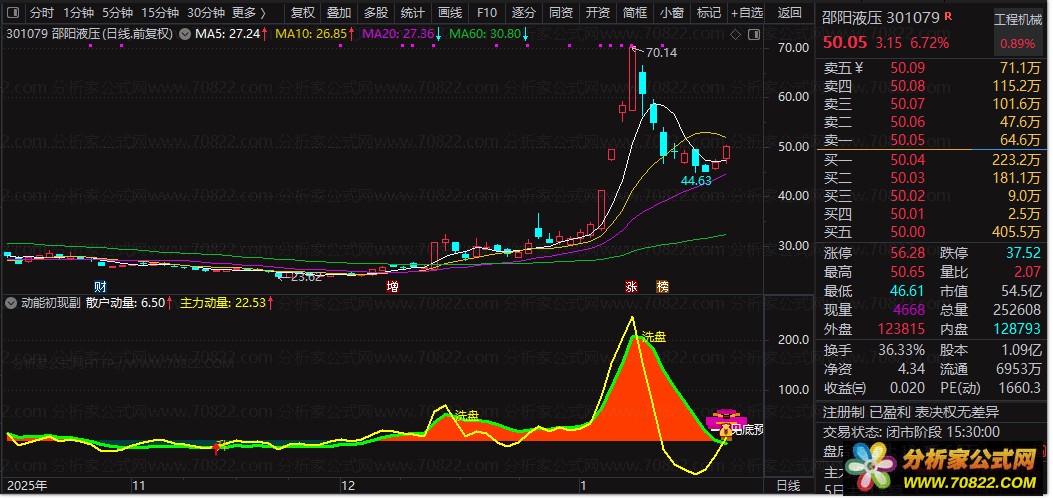Click the 简框 toolbar button
This screenshot has width=1053, height=499.
click(635, 12)
